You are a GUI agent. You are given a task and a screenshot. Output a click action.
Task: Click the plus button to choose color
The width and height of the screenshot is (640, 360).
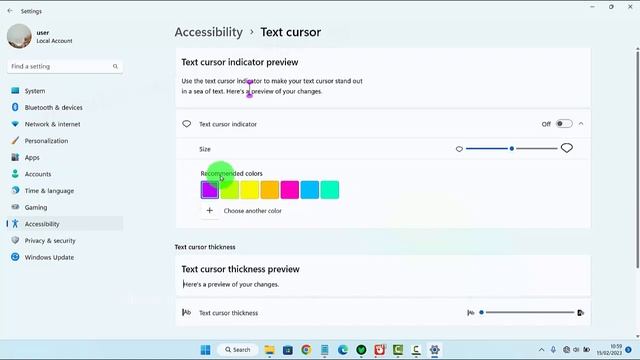tap(210, 211)
